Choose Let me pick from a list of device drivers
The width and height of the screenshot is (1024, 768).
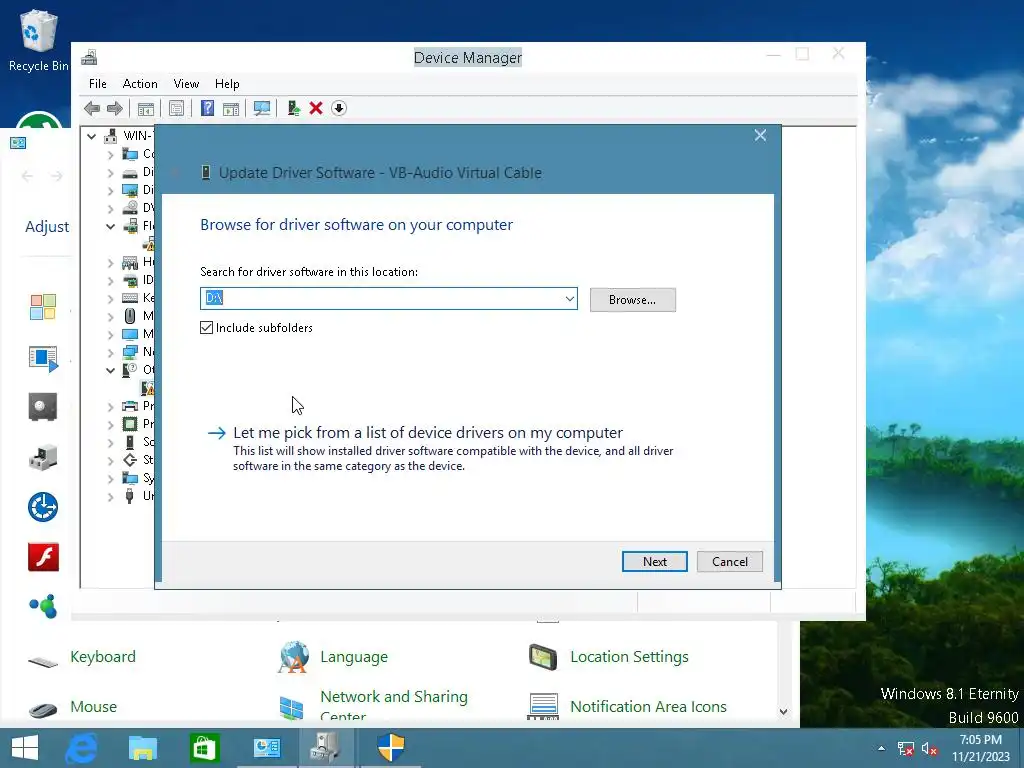pos(428,432)
